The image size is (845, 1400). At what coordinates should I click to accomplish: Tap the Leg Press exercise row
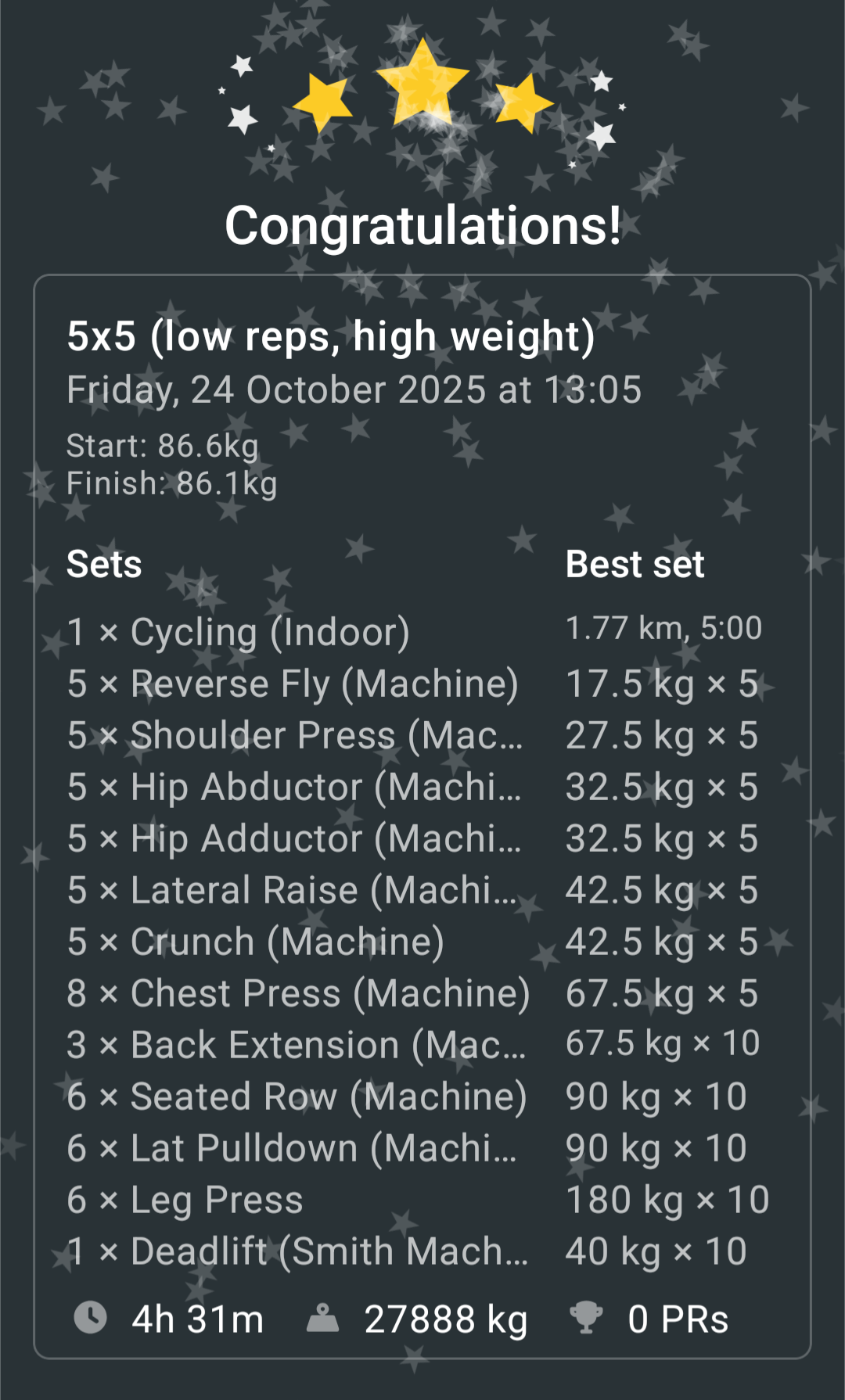tap(185, 1200)
